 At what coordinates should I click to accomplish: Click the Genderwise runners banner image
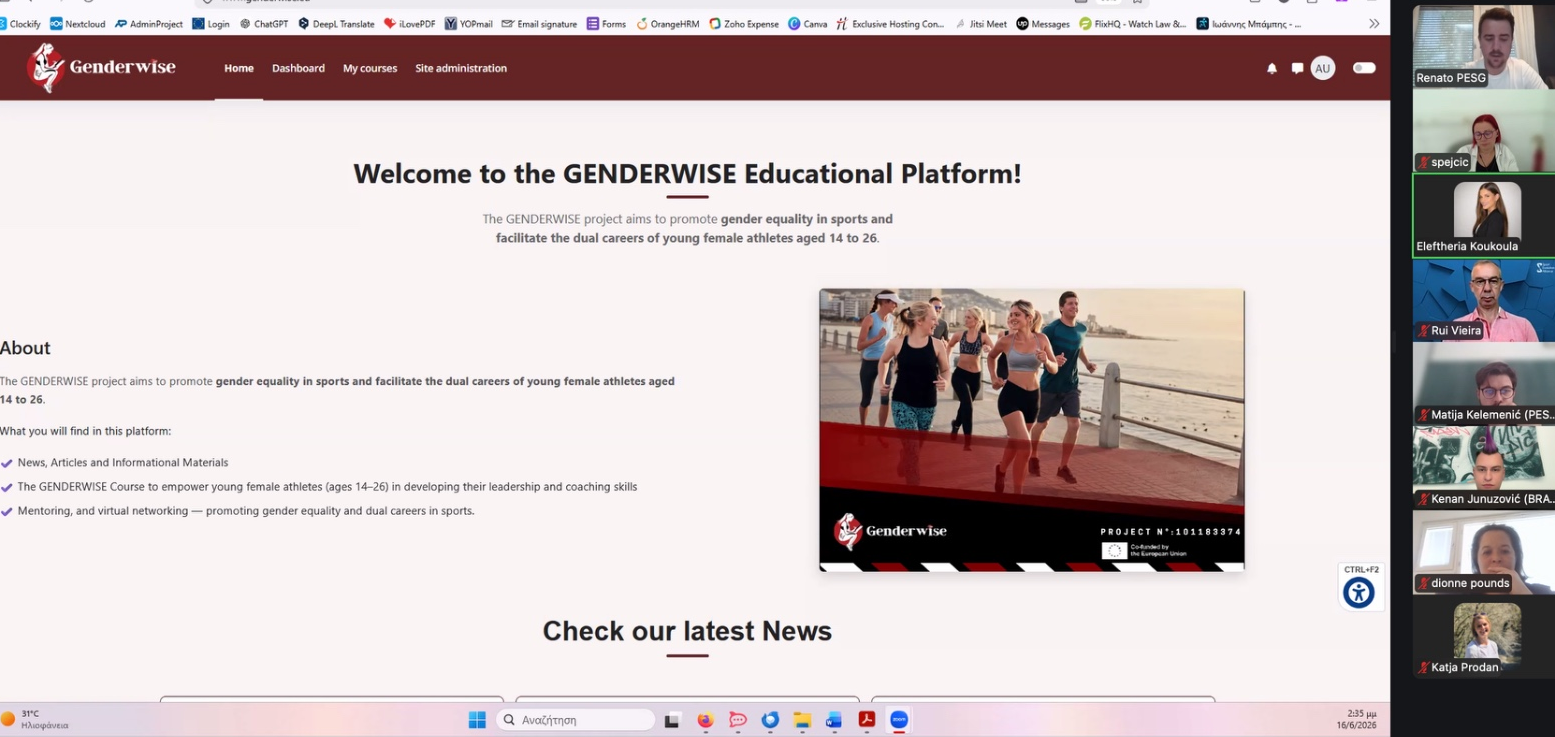[x=1032, y=430]
